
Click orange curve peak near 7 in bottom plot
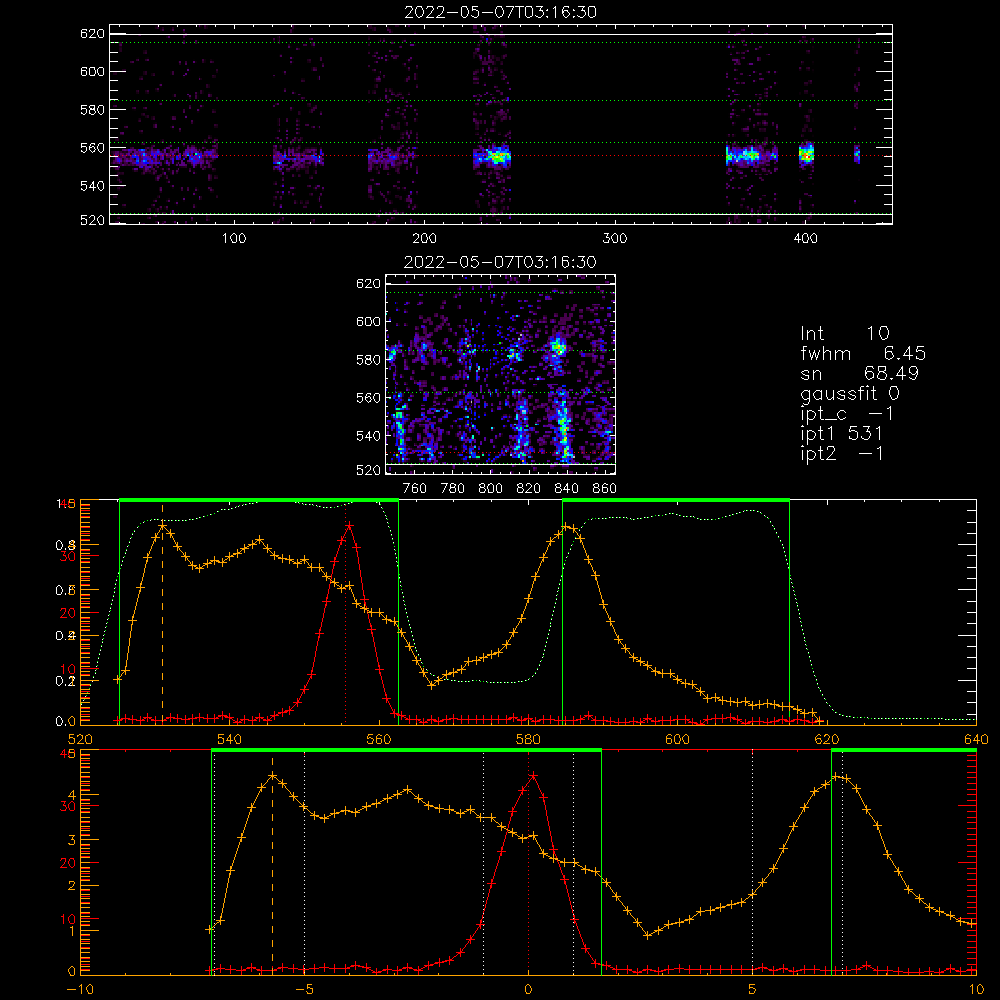tap(837, 776)
